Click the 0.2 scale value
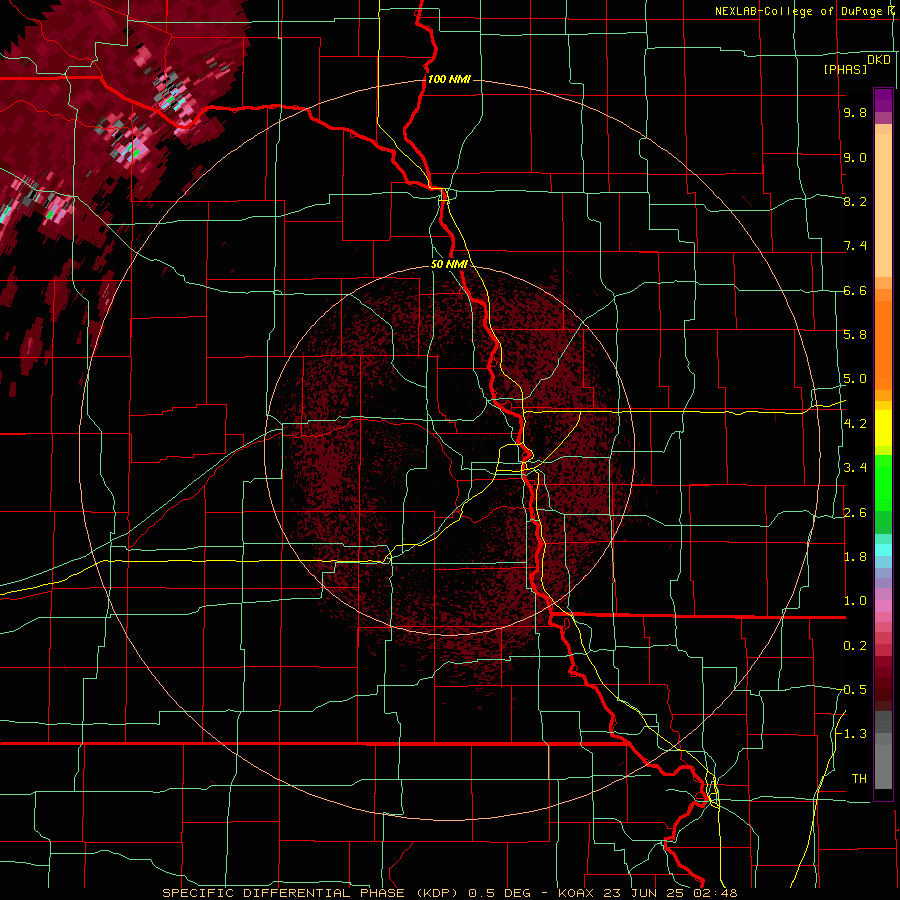Screen dimensions: 900x900 click(855, 645)
